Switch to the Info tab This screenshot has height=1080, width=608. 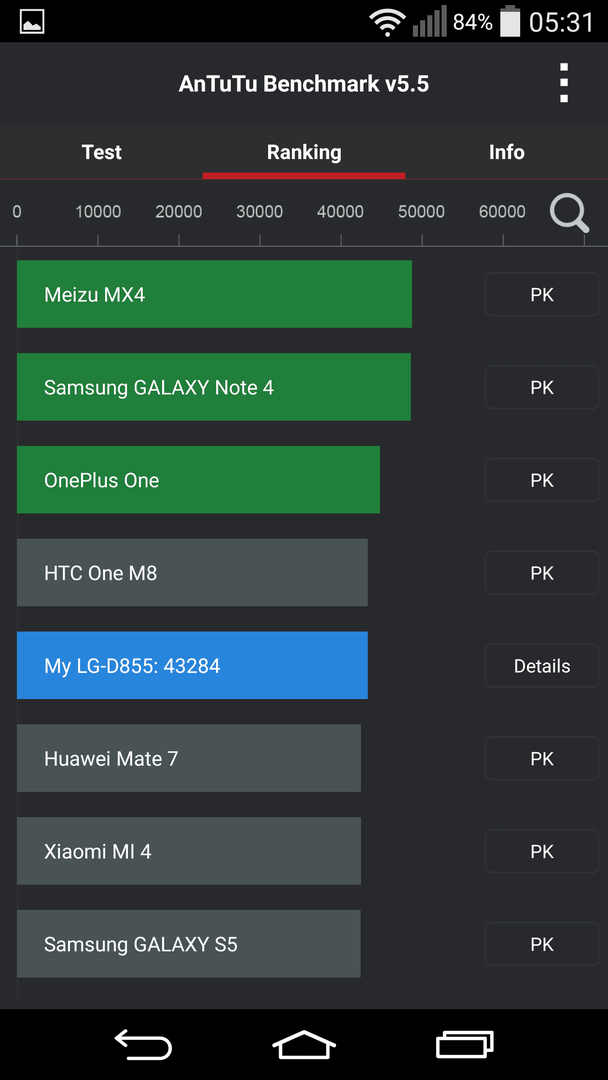[507, 152]
